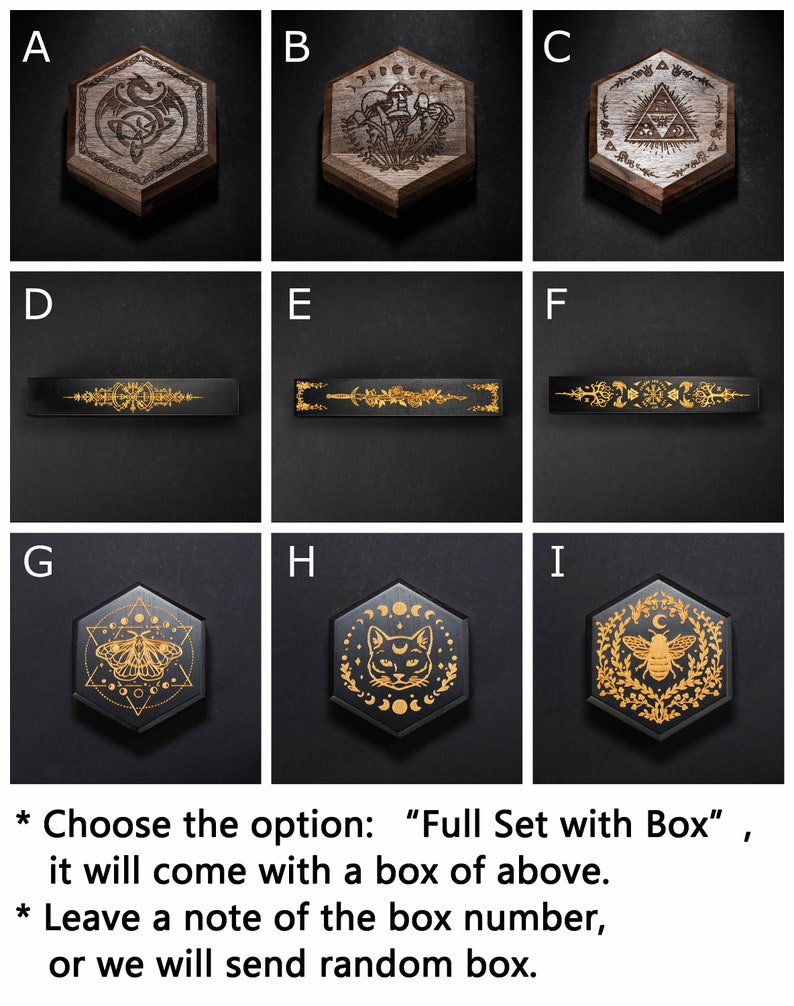
Task: Select the dragon engraved wooden box A
Action: click(x=140, y=128)
